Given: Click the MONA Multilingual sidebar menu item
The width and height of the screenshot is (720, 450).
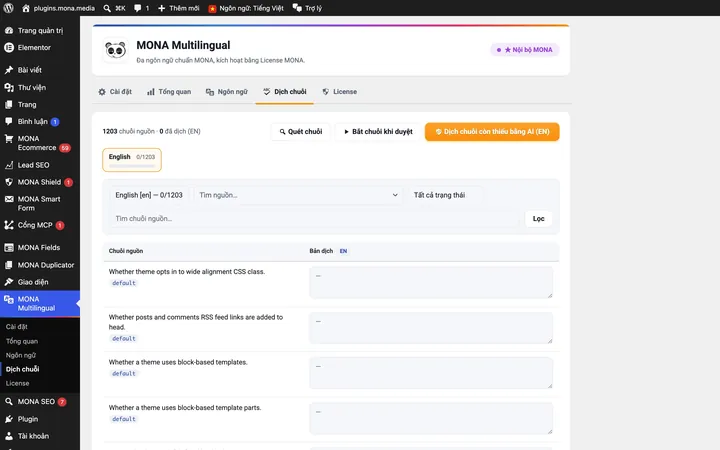Looking at the screenshot, I should click(x=40, y=304).
